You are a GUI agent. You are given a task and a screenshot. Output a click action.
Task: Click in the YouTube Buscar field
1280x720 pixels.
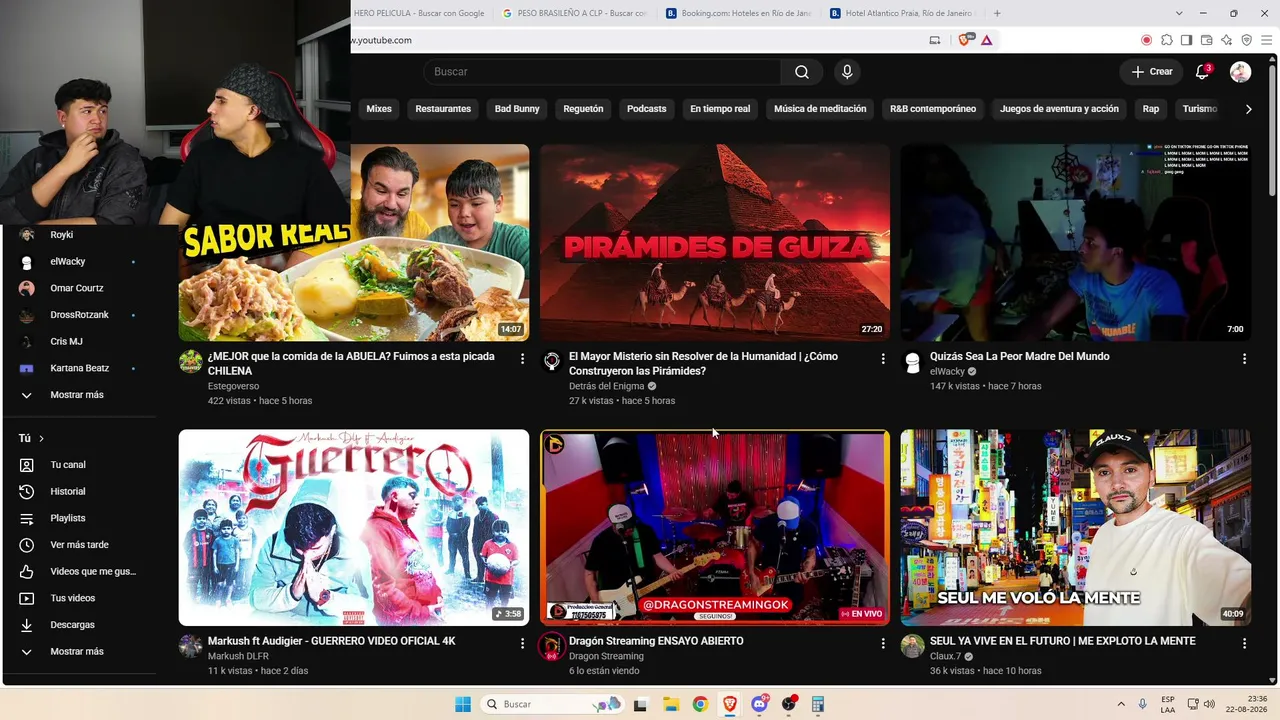pos(602,72)
